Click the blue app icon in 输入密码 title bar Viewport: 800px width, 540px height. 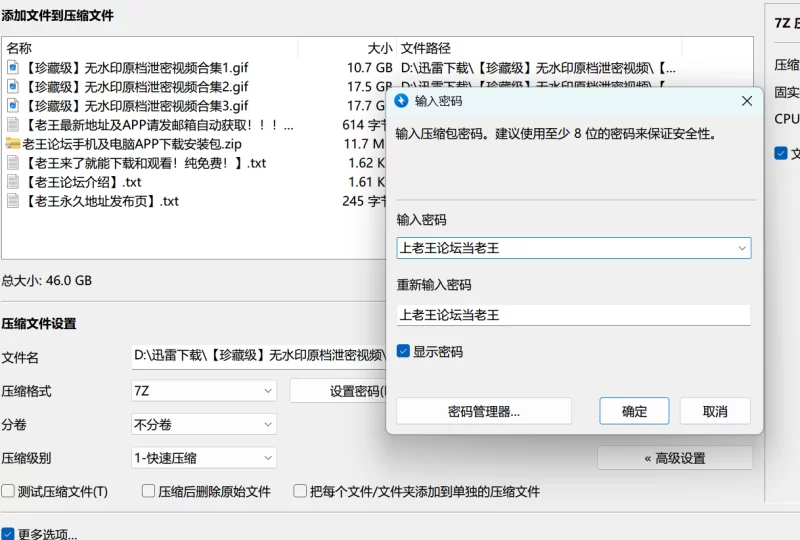(x=402, y=101)
